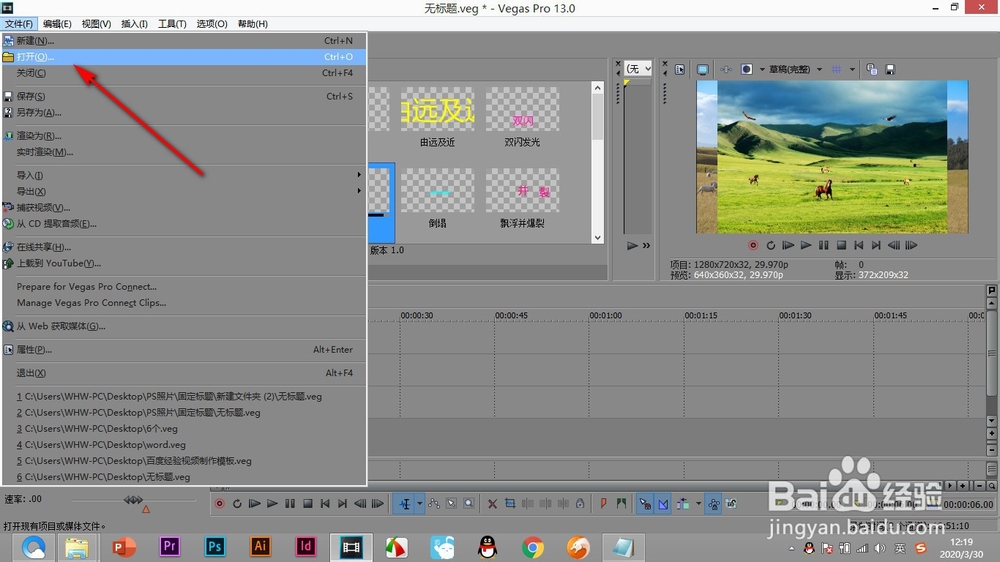Click Play below the video preview

[x=806, y=246]
